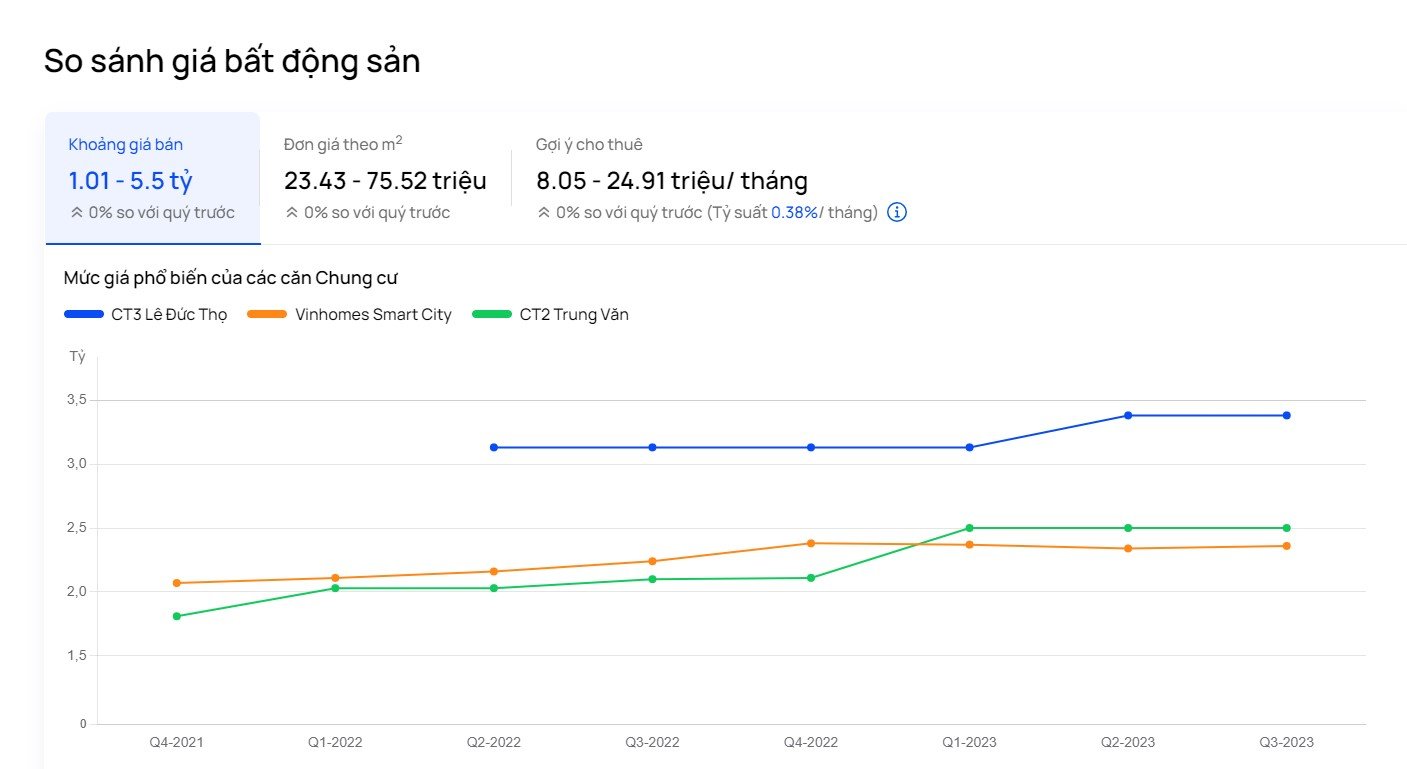Click the Q3-2022 axis label
This screenshot has height=769, width=1407.
pos(652,742)
